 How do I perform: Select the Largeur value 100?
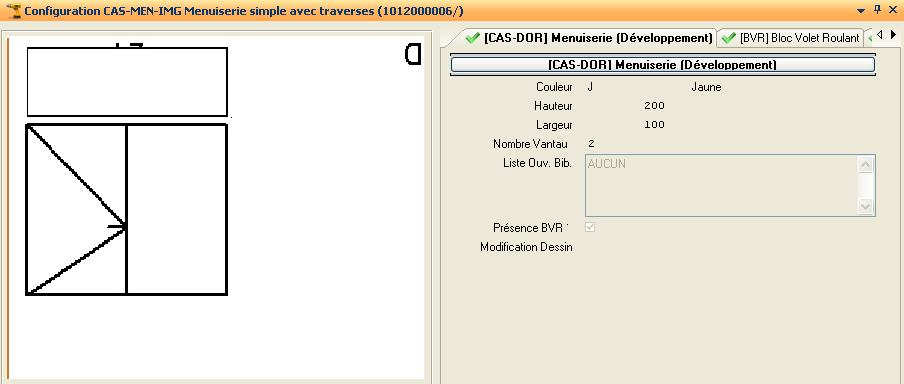pos(654,125)
